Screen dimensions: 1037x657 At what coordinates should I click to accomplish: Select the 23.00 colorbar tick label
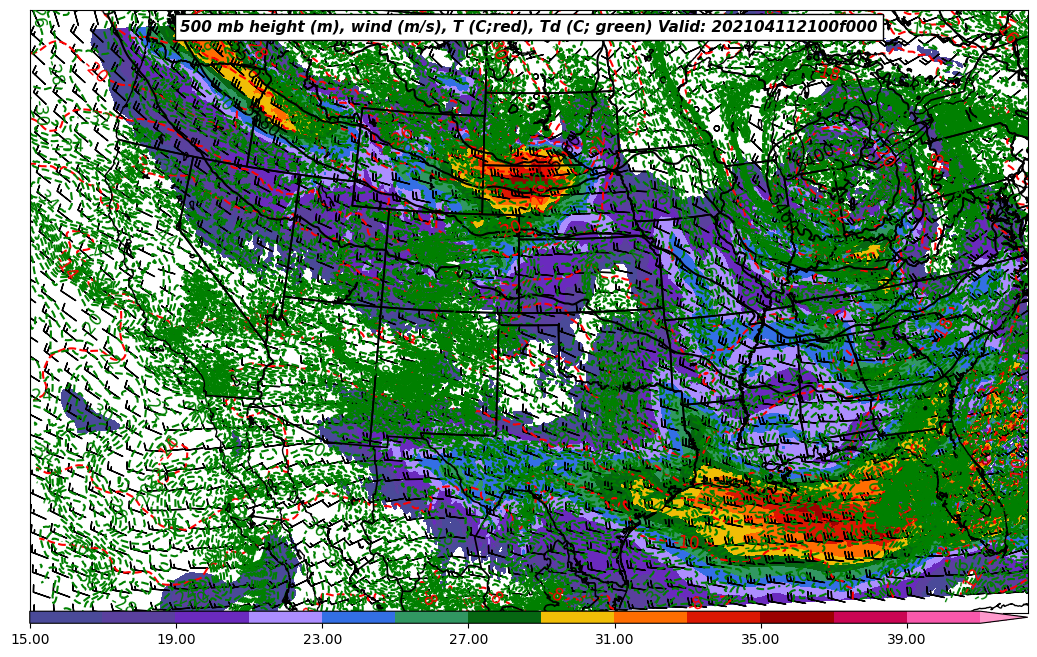tap(322, 638)
